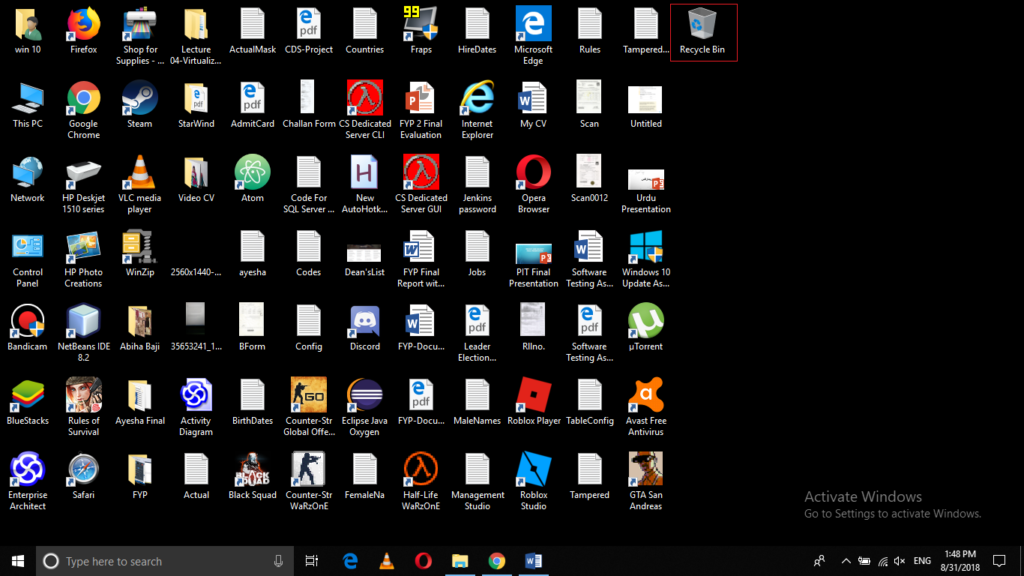Select the Network desktop icon
This screenshot has width=1024, height=576.
(27, 179)
